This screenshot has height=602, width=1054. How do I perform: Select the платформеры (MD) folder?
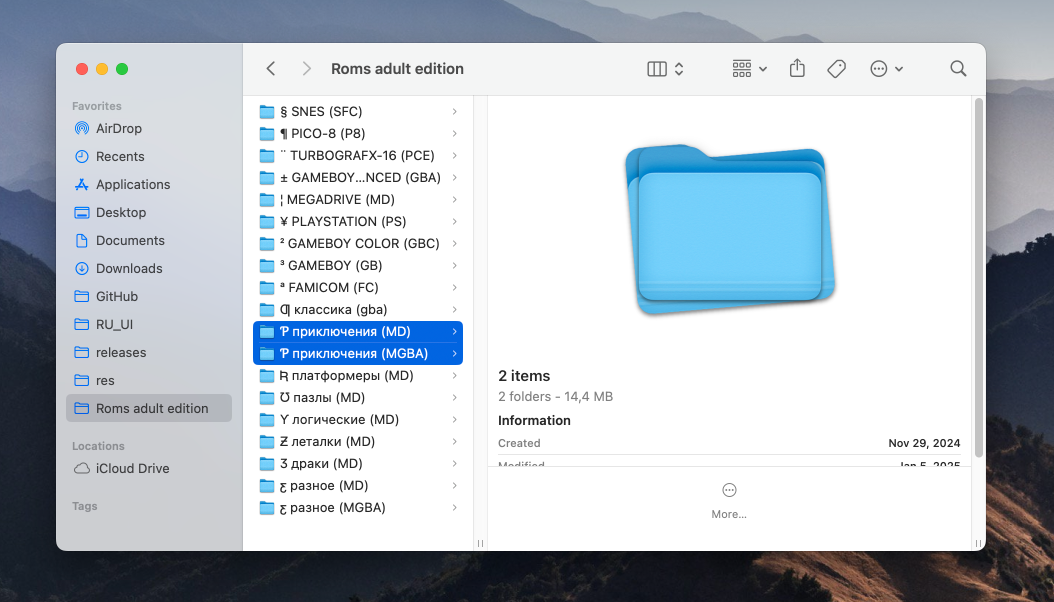click(358, 376)
